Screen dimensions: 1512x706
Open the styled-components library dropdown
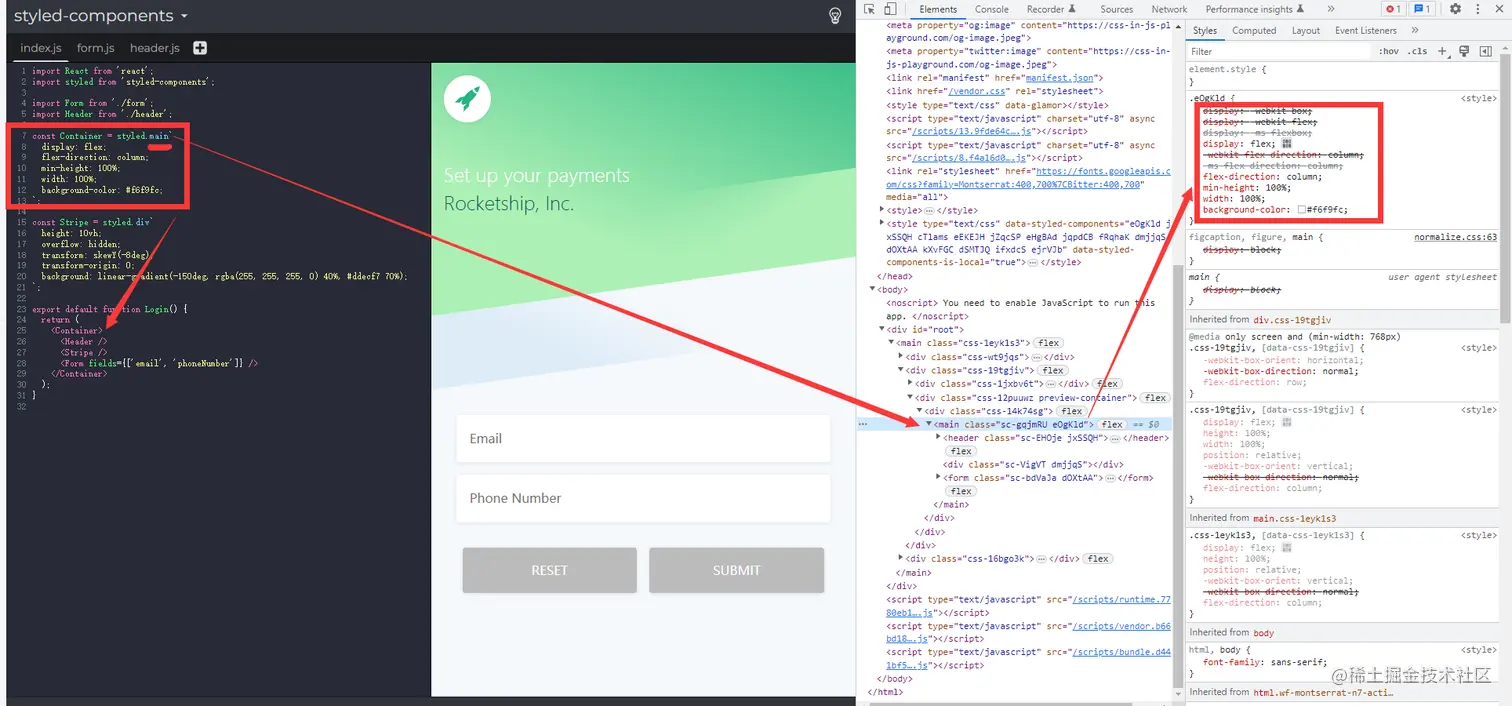tap(100, 16)
